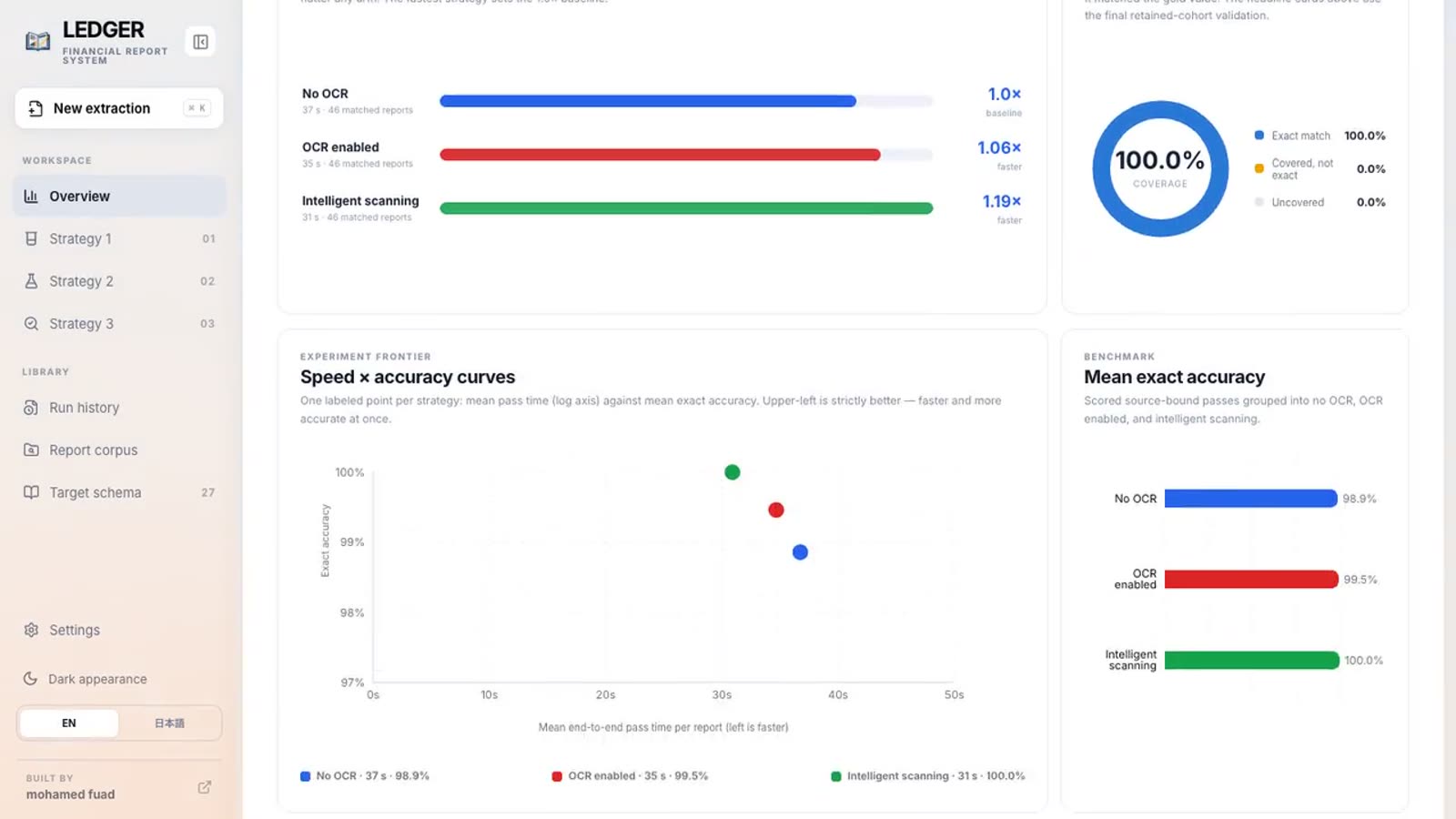The height and width of the screenshot is (819, 1456).
Task: Click the Intelligent scanning green speed bar
Action: click(686, 208)
